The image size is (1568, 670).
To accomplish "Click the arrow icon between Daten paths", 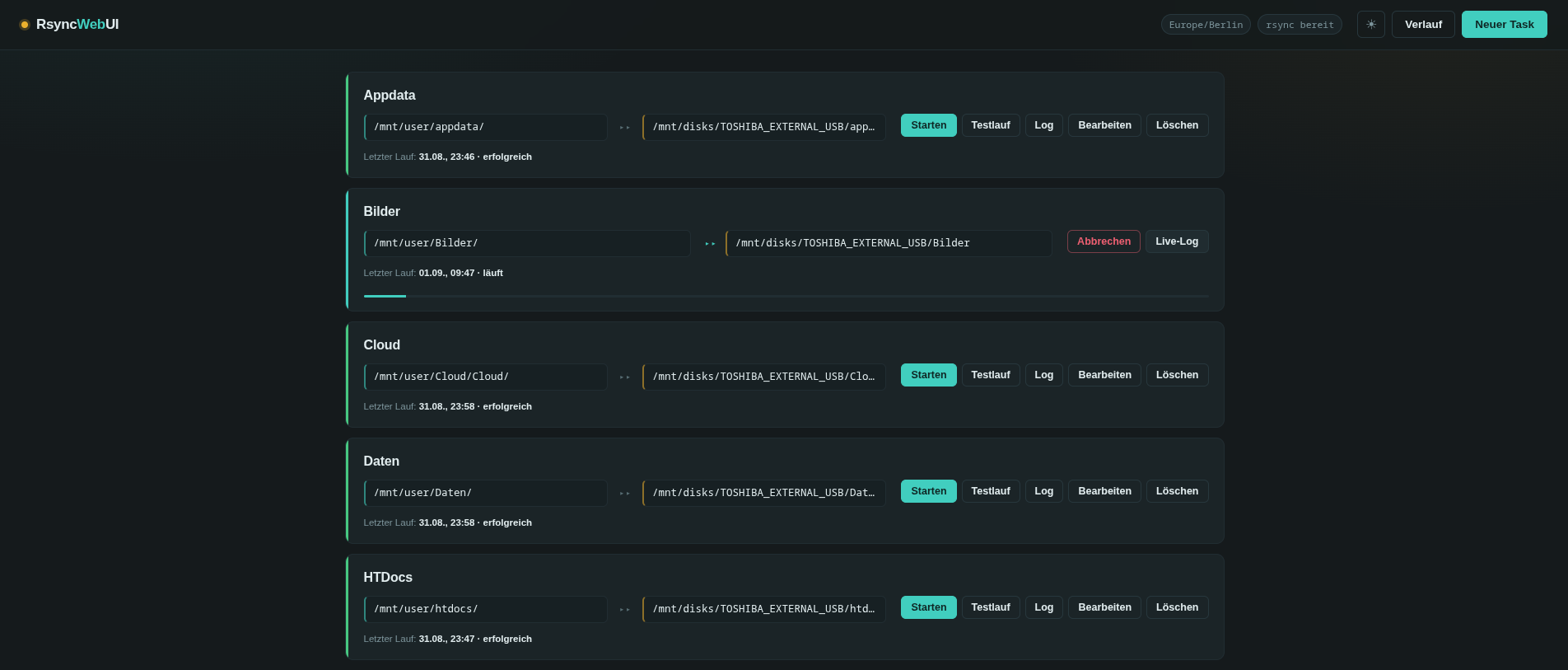I will (x=625, y=494).
